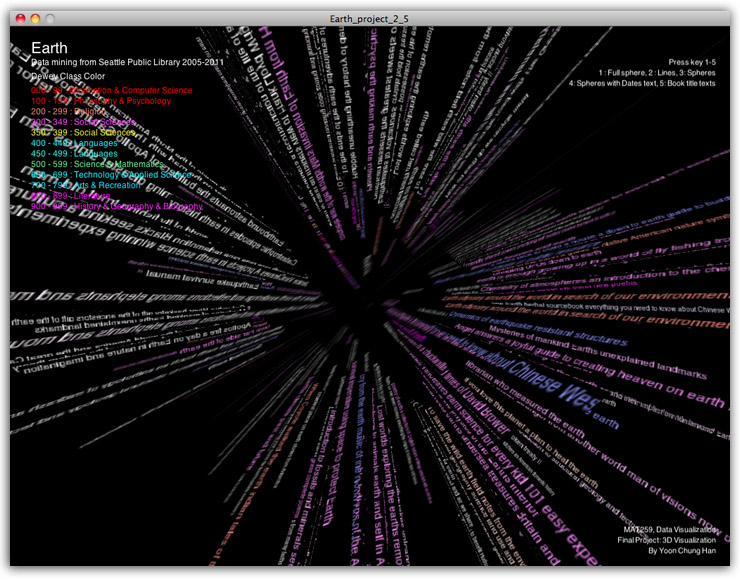Screen dimensions: 740x580
Task: Select legend row 'Philosophy & Psychology'
Action: (101, 101)
